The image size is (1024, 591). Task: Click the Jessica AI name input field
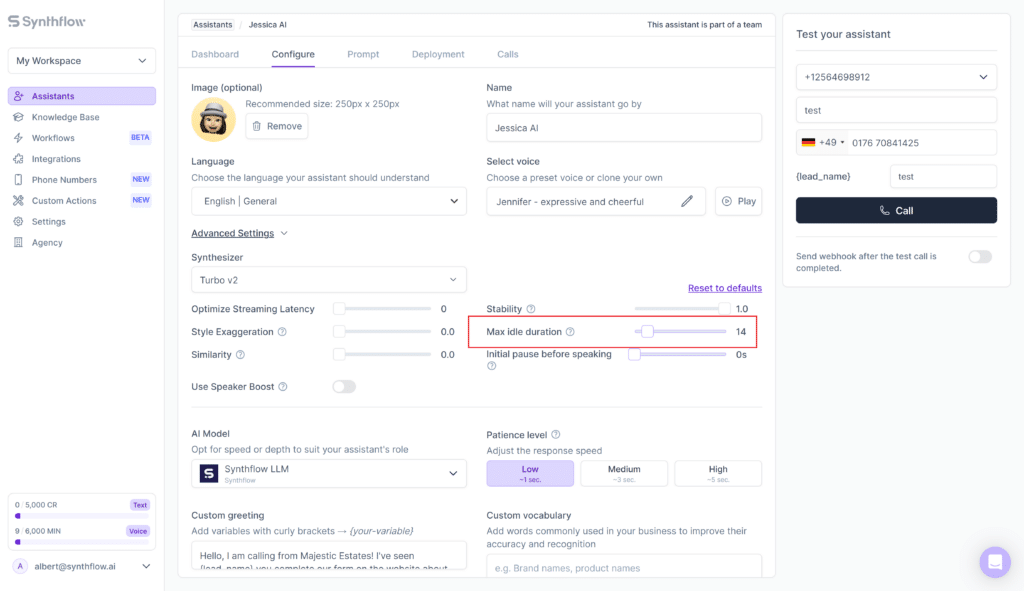(623, 127)
